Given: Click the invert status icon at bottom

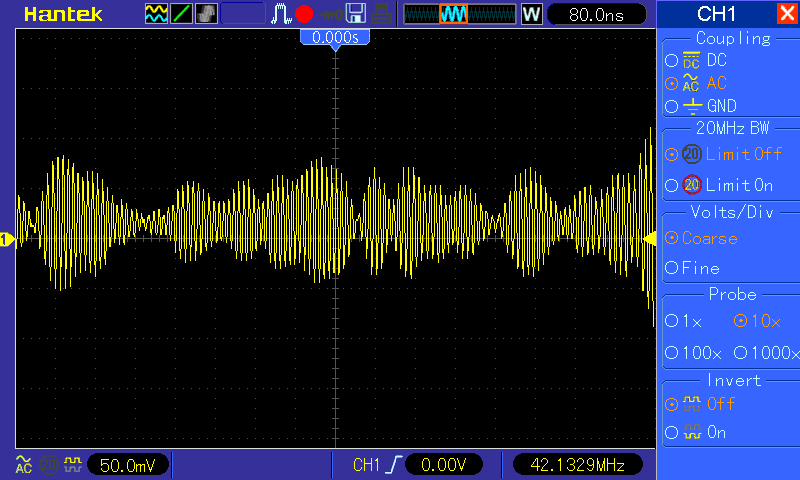Looking at the screenshot, I should 72,464.
